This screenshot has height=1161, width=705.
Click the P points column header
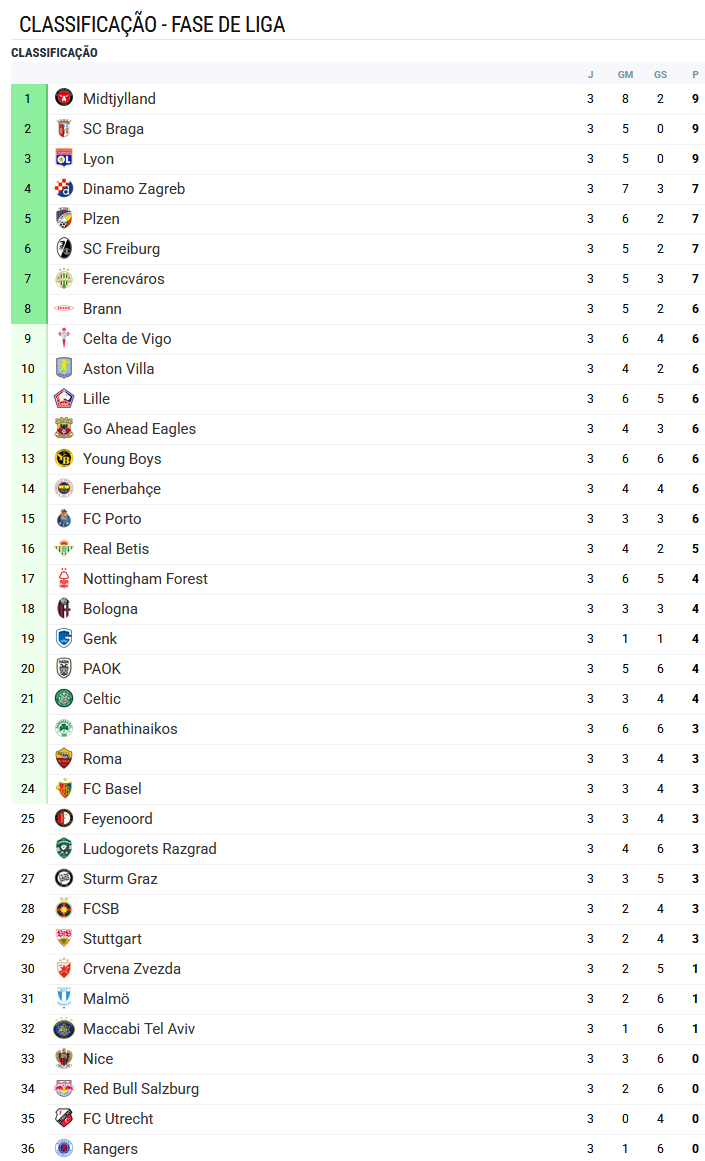pyautogui.click(x=695, y=74)
